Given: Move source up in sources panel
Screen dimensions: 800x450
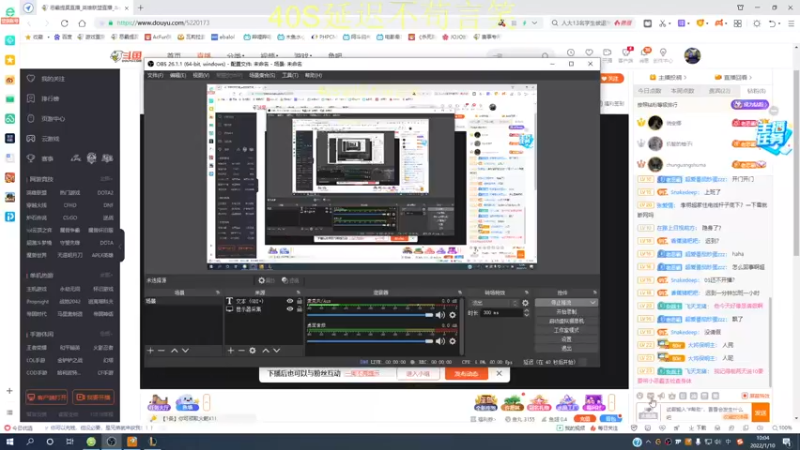Looking at the screenshot, I should [x=265, y=351].
